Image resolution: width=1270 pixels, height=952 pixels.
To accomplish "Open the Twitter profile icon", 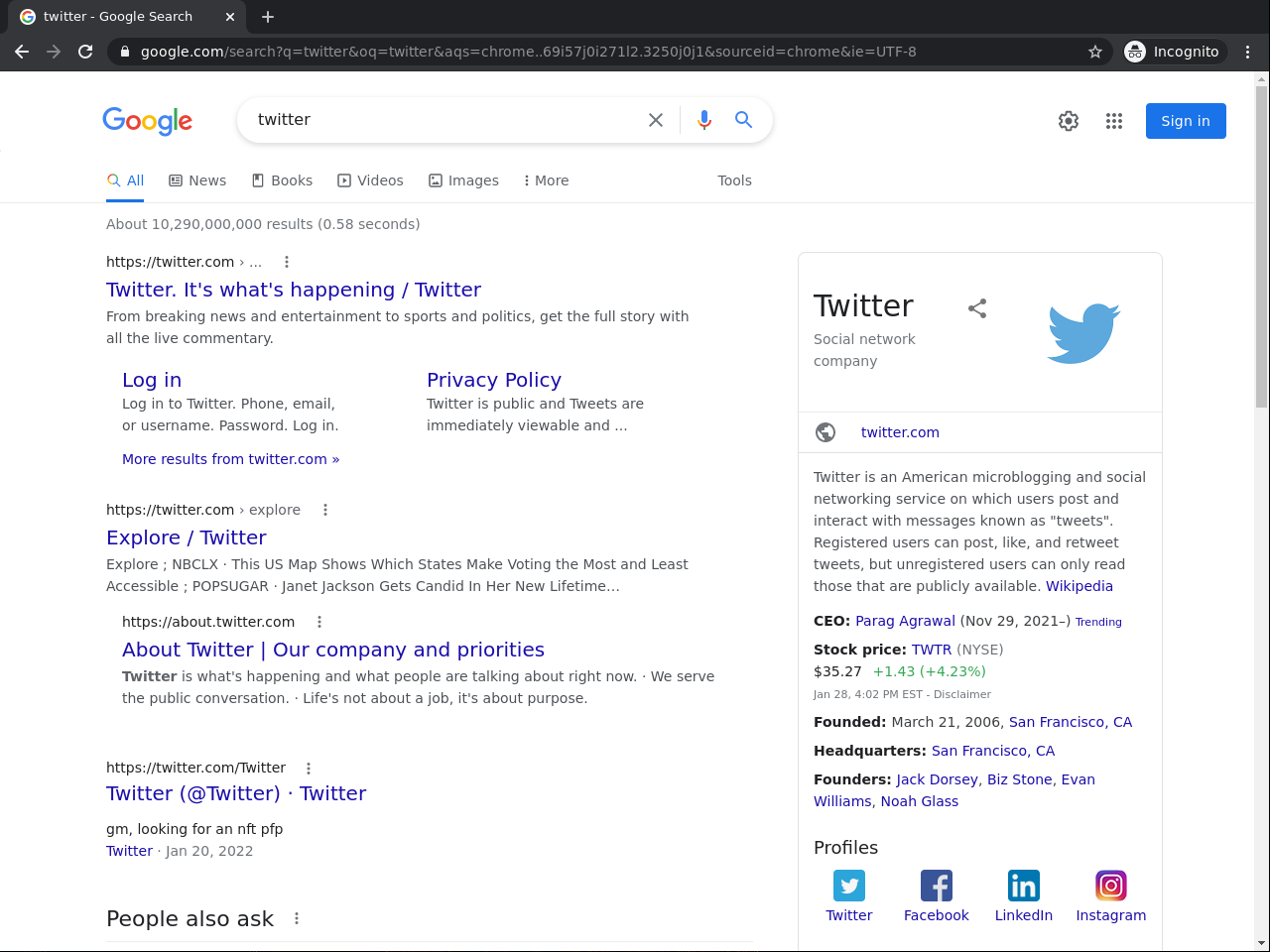I will (849, 886).
